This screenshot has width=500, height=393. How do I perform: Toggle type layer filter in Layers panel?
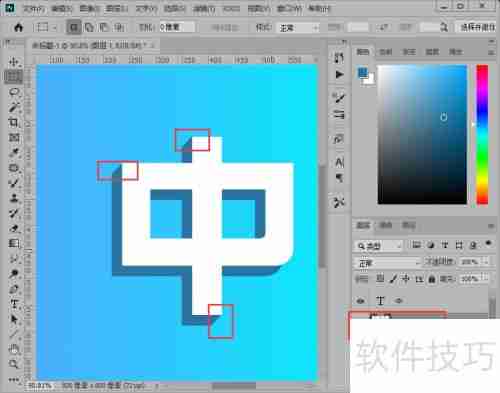(445, 245)
